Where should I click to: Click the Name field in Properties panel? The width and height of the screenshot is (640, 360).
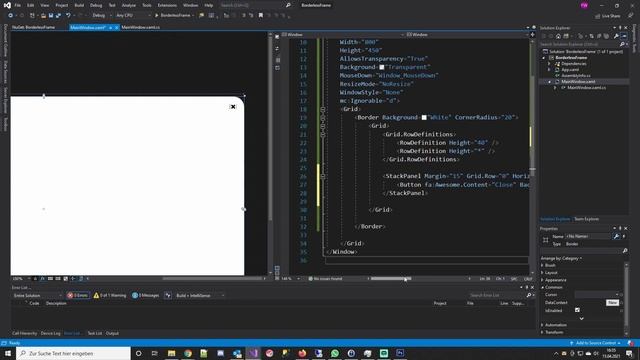click(588, 236)
